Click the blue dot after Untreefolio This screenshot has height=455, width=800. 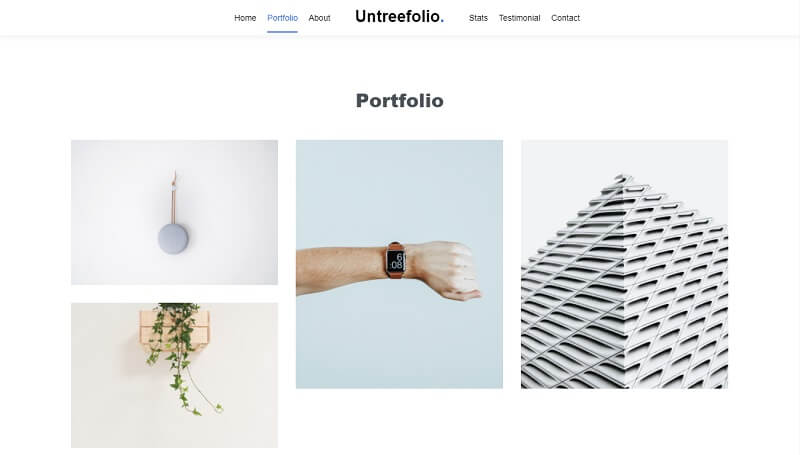click(442, 21)
